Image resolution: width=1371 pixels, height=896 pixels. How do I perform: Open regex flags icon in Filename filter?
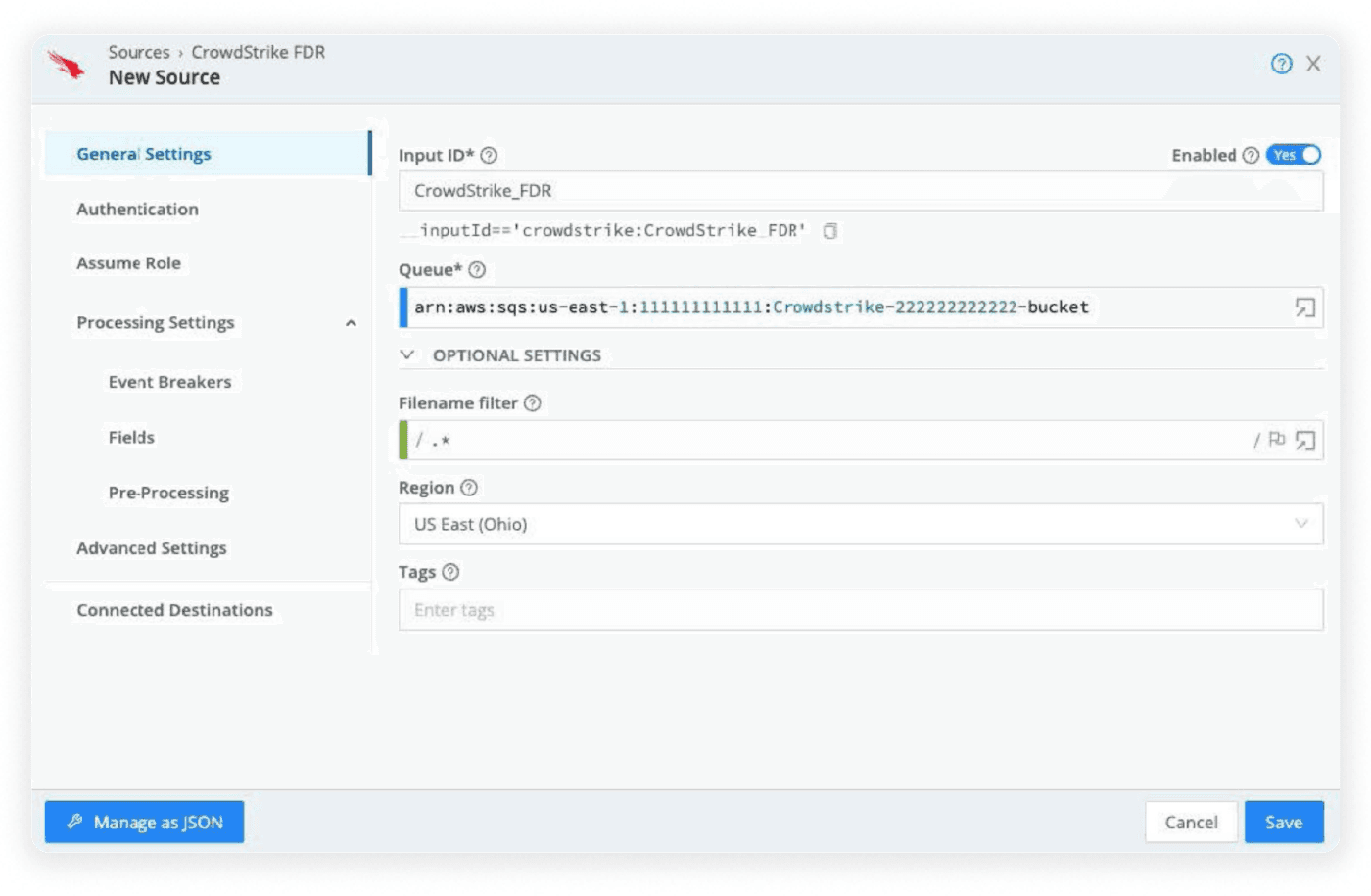pos(1276,440)
